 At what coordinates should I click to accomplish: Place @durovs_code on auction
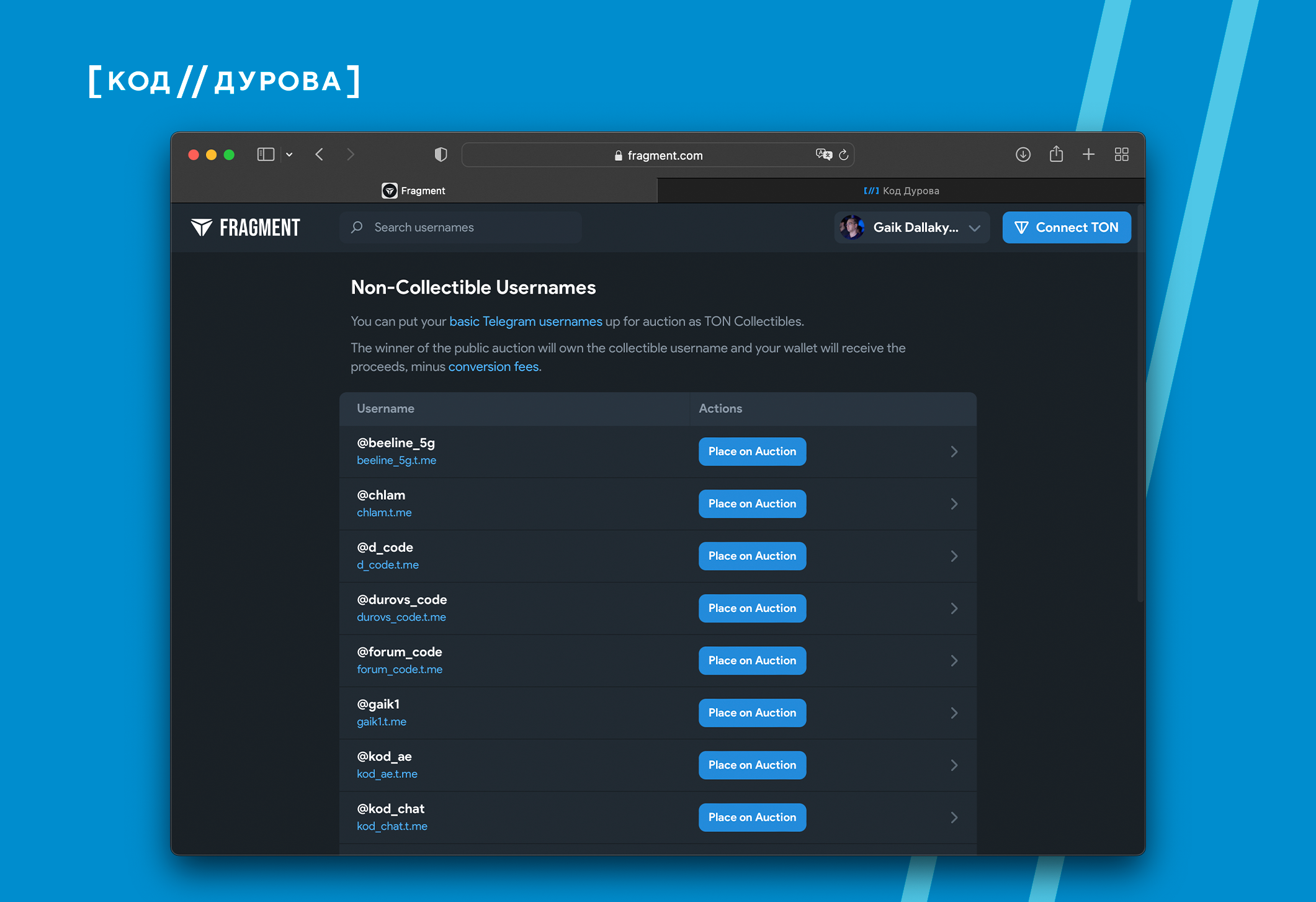[x=752, y=608]
